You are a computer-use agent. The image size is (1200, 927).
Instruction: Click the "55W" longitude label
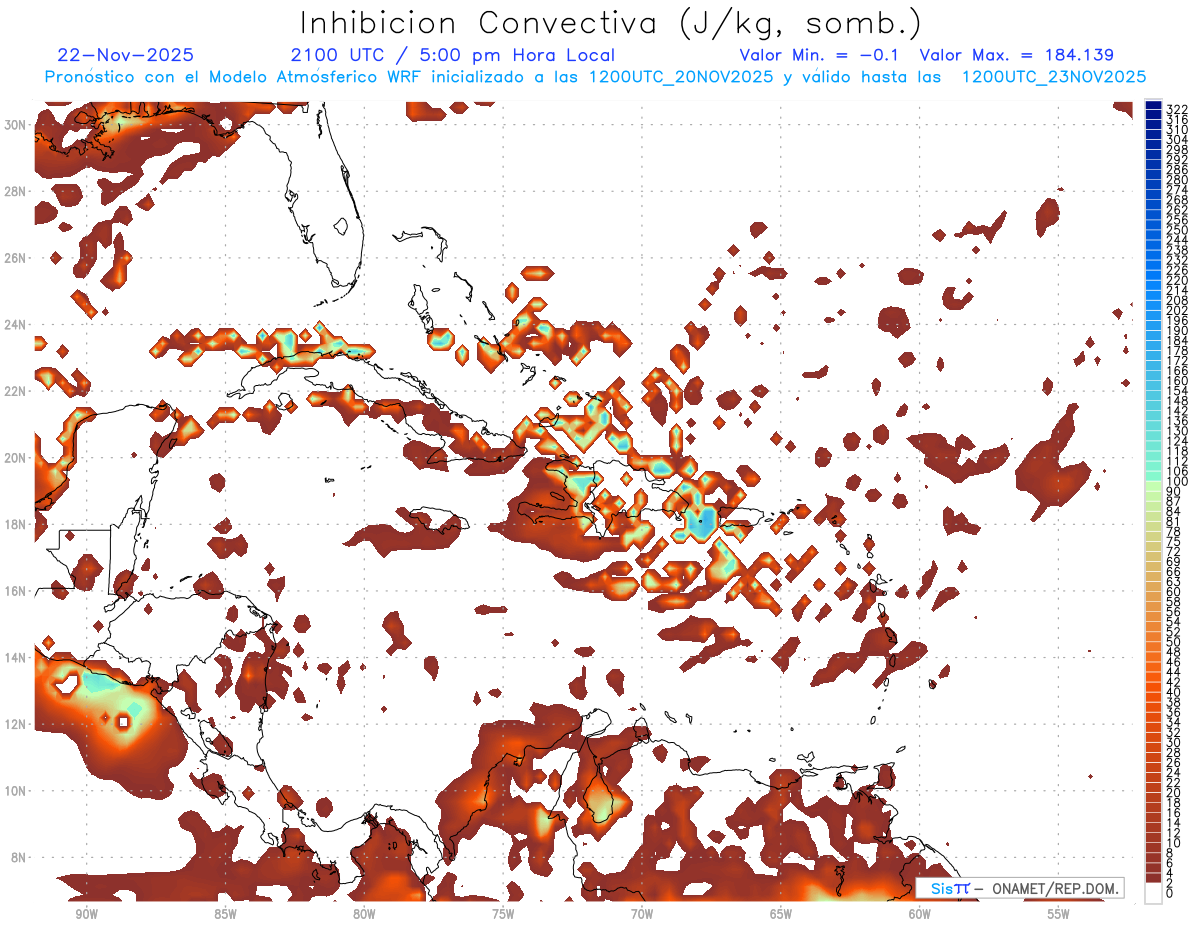(x=1059, y=914)
